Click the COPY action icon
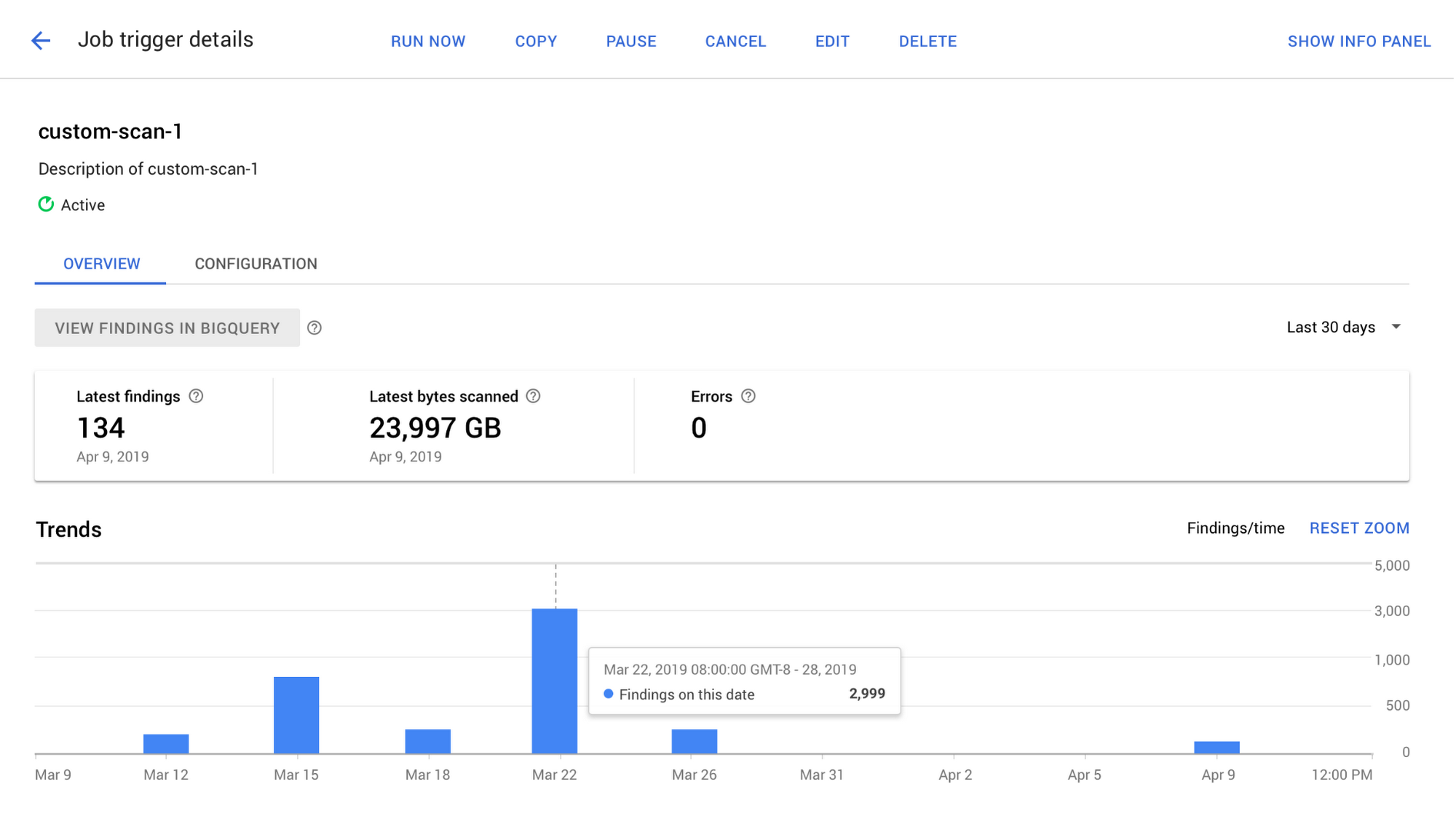1456x827 pixels. 536,41
